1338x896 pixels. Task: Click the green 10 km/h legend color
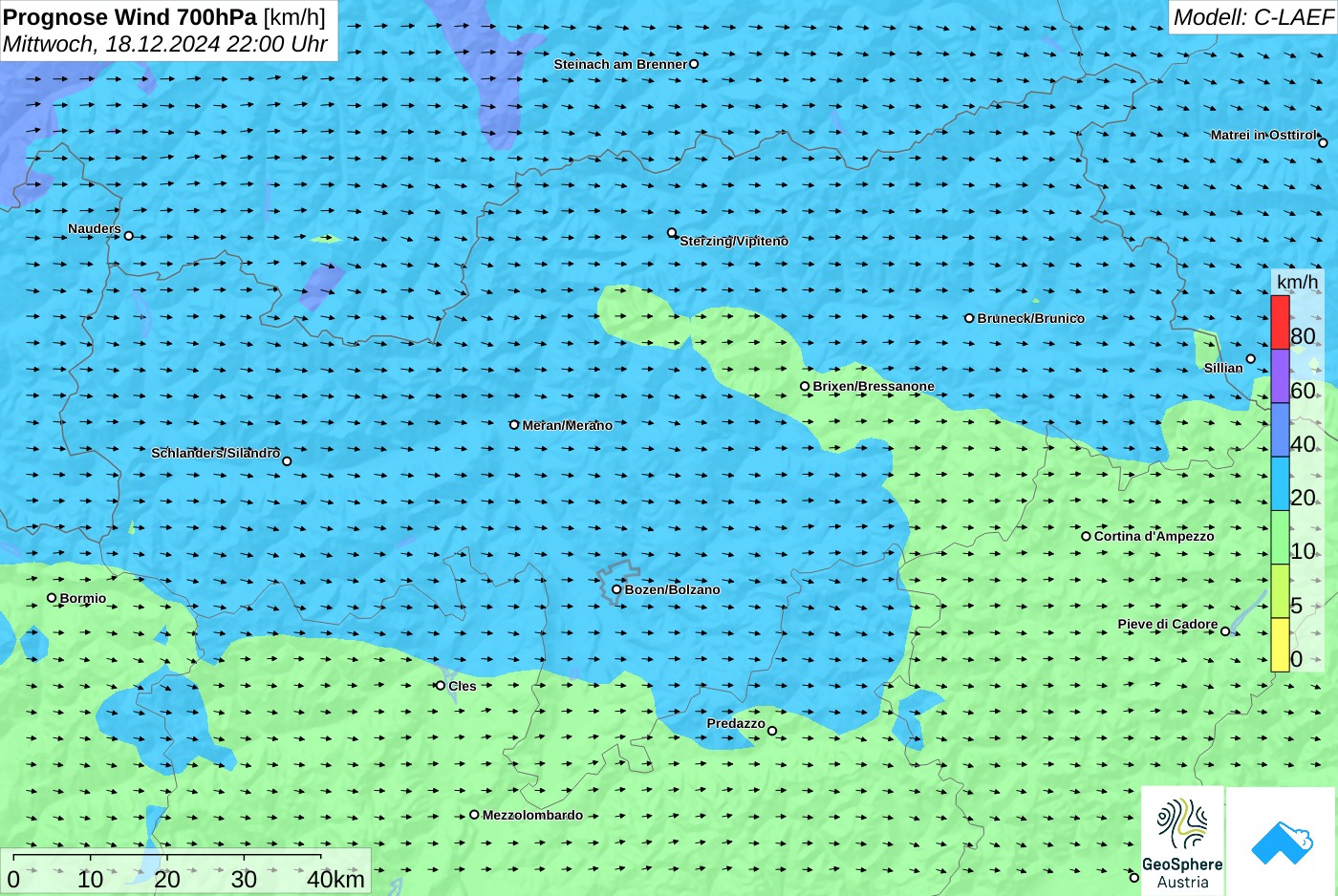[x=1280, y=538]
